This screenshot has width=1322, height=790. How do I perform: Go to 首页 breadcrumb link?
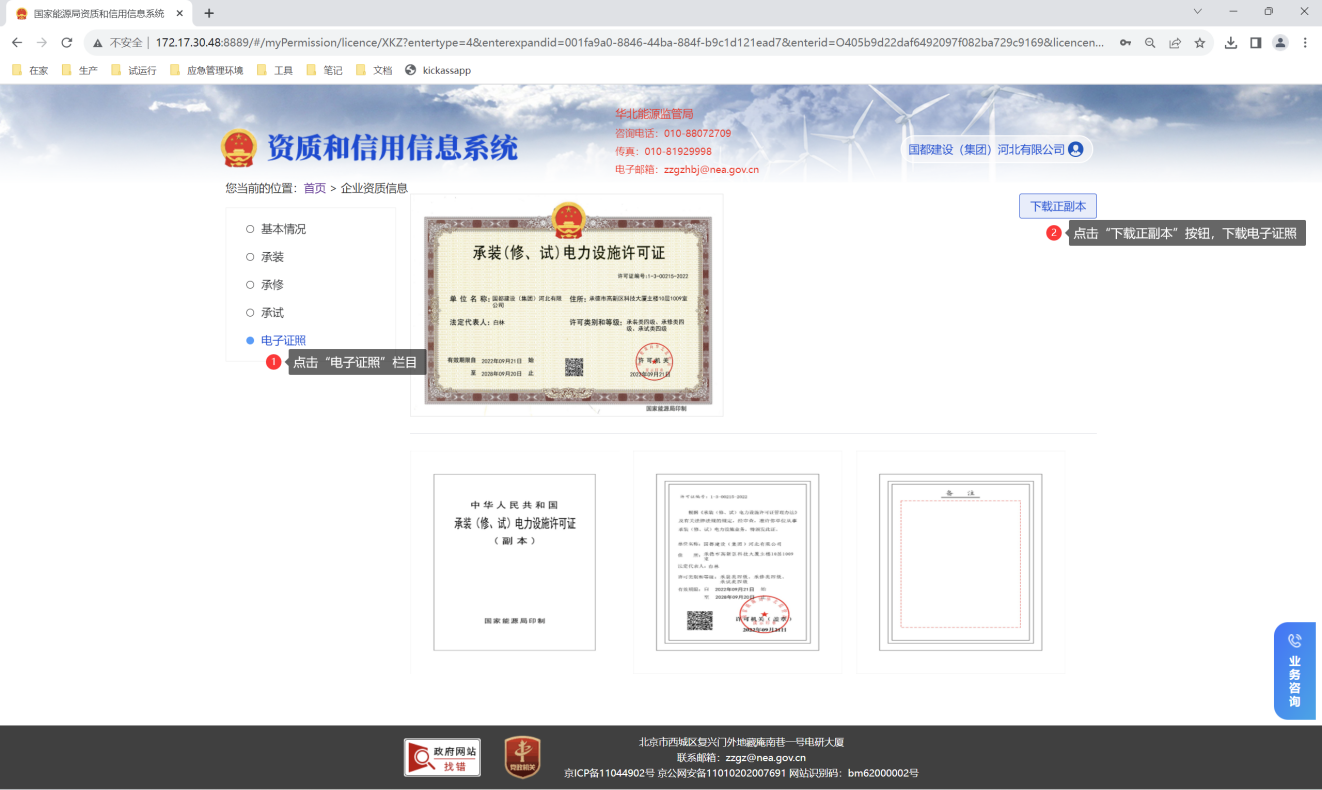coord(315,188)
